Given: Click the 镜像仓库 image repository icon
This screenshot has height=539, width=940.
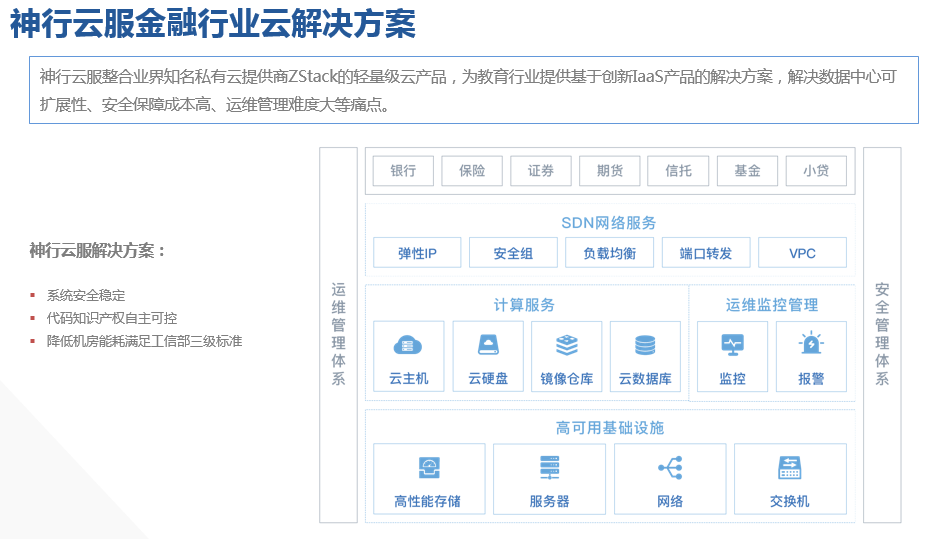Looking at the screenshot, I should point(567,346).
